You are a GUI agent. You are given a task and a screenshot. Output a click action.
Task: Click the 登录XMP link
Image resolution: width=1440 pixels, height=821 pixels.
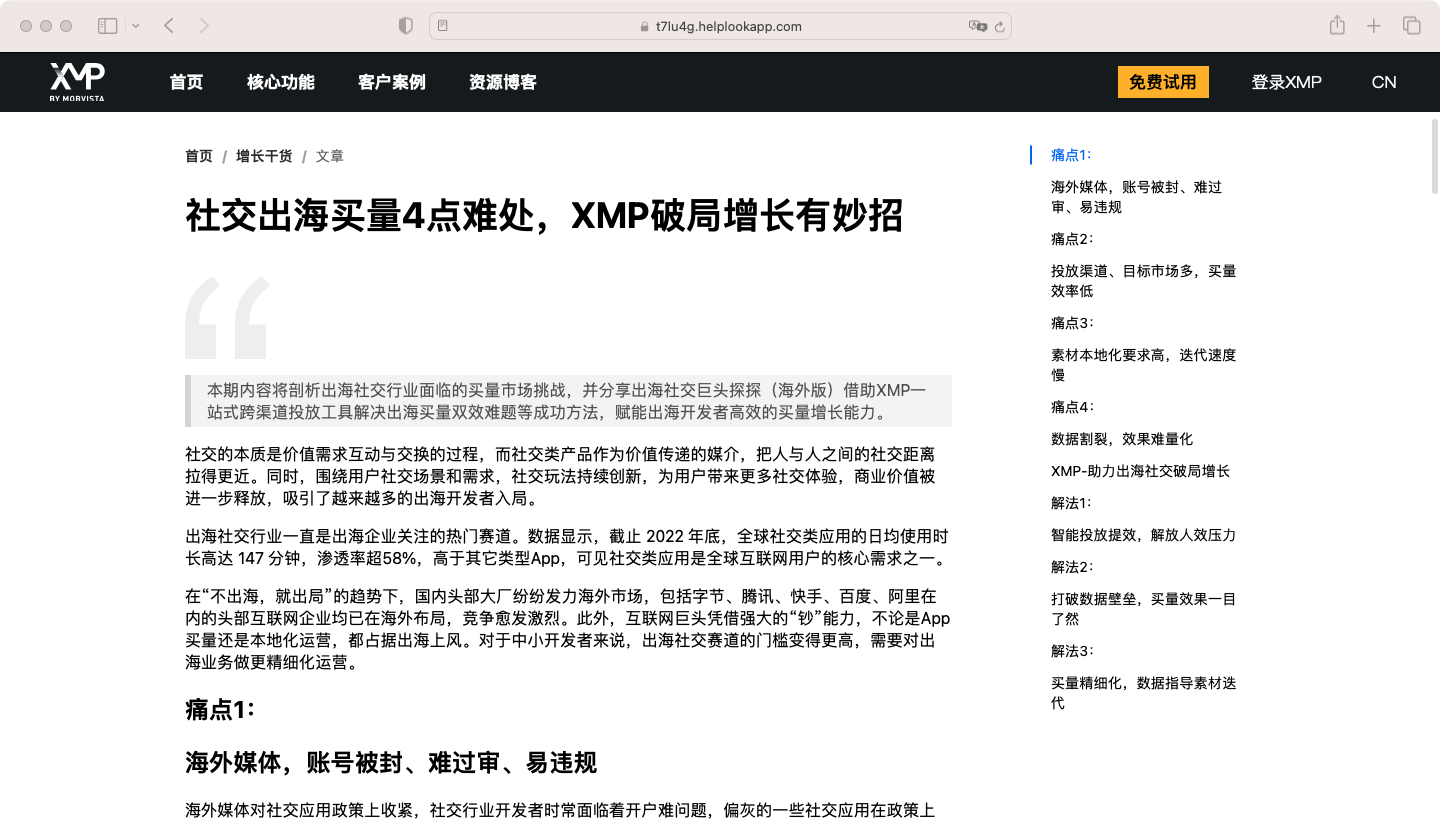[x=1286, y=82]
